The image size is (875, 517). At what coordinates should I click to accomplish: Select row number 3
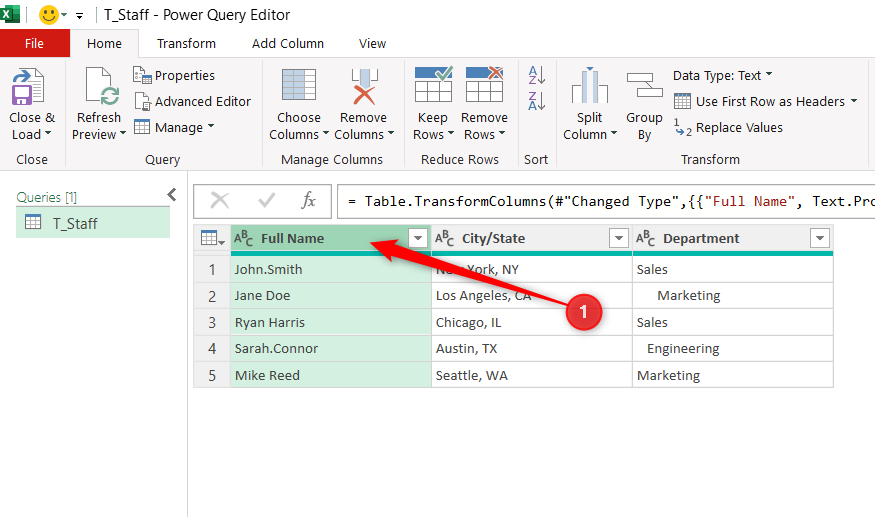click(212, 322)
